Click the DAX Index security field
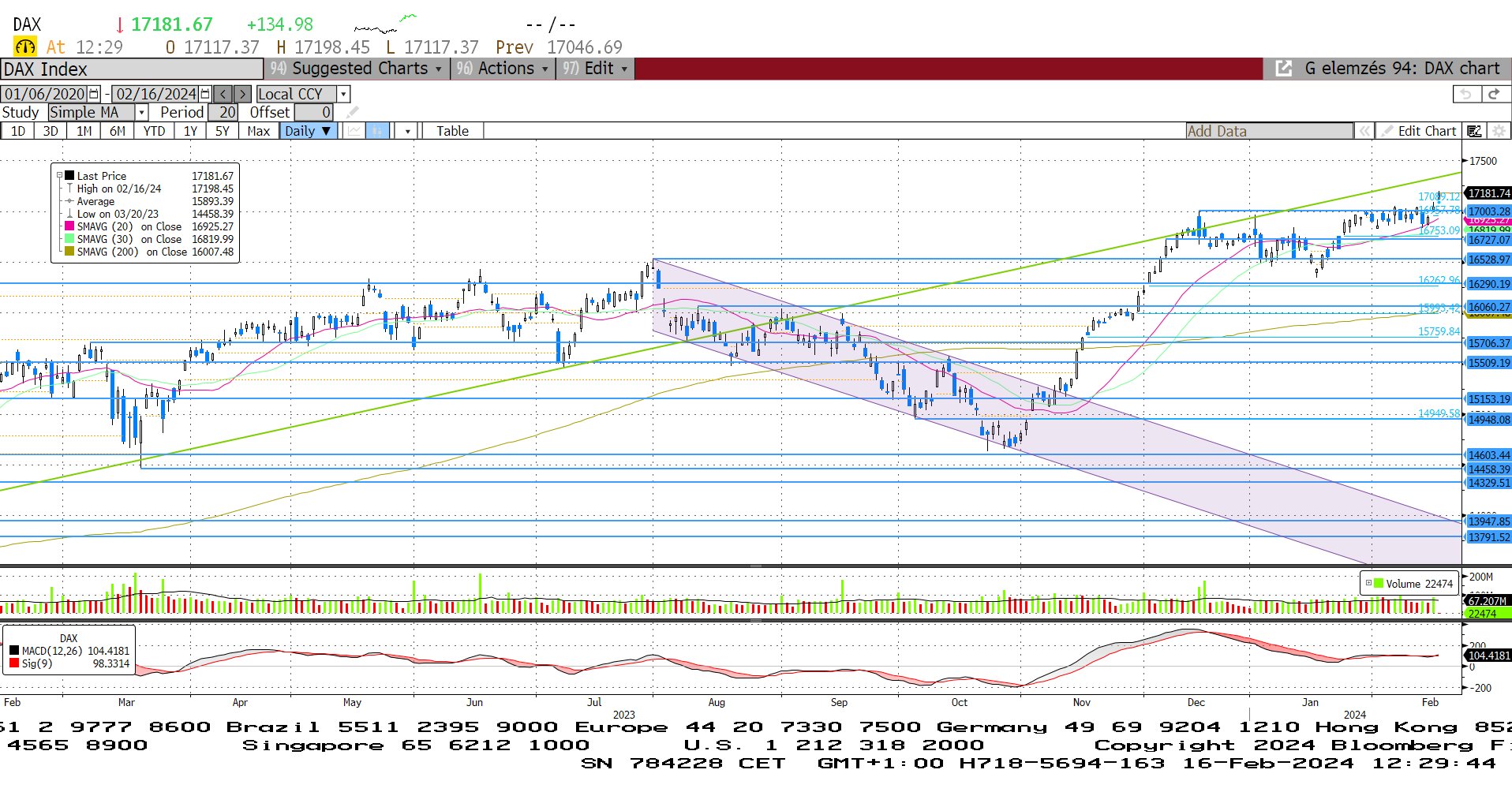The width and height of the screenshot is (1512, 807). [x=132, y=69]
